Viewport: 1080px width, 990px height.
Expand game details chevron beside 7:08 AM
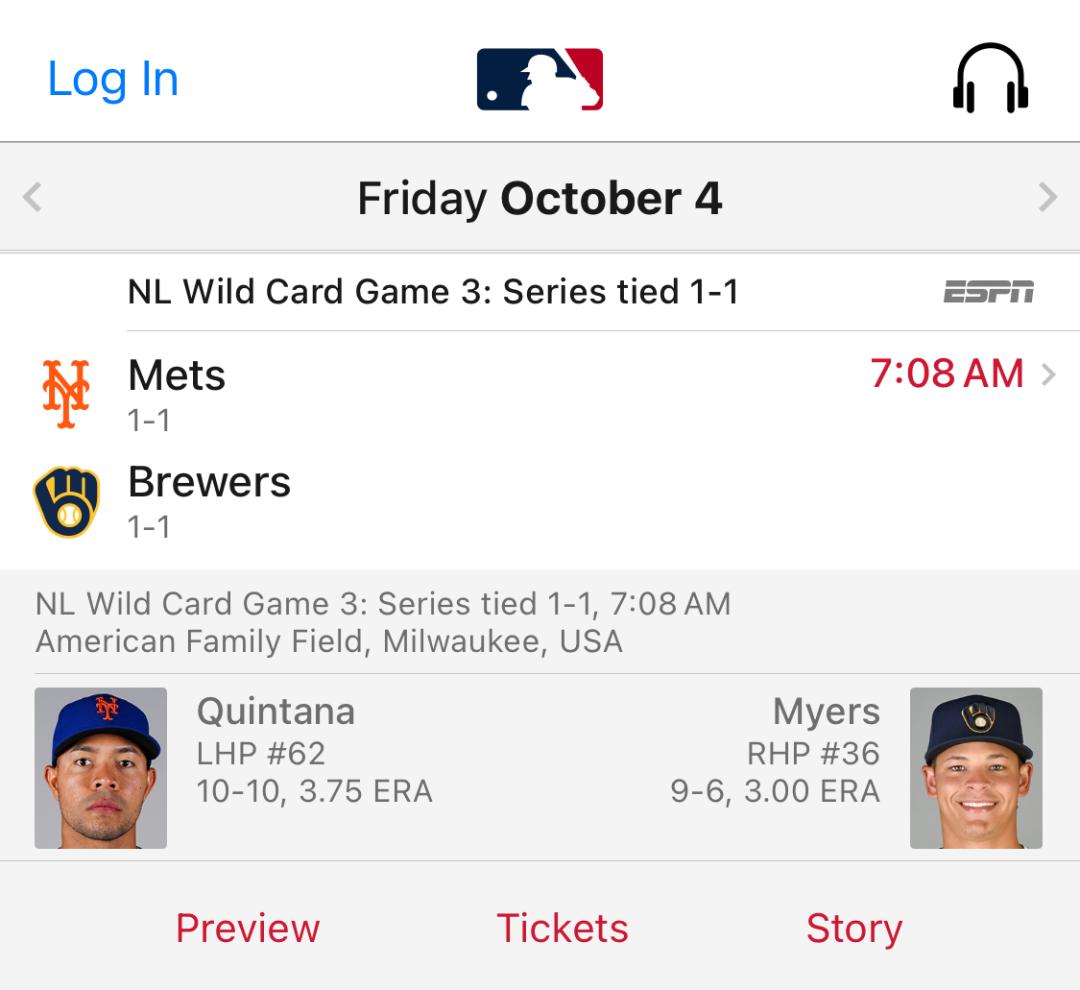1048,375
